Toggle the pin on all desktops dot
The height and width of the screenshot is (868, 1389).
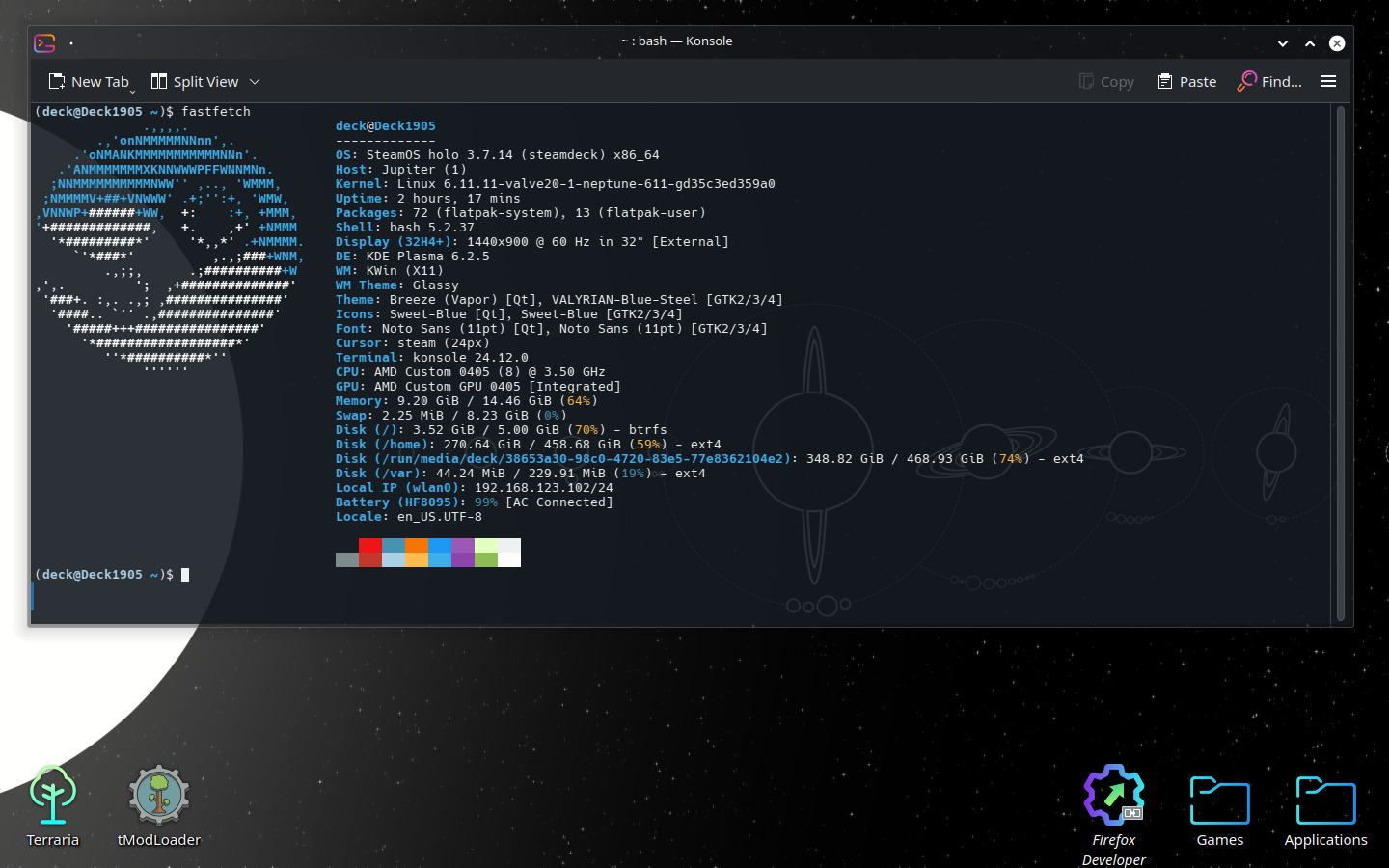(x=71, y=43)
